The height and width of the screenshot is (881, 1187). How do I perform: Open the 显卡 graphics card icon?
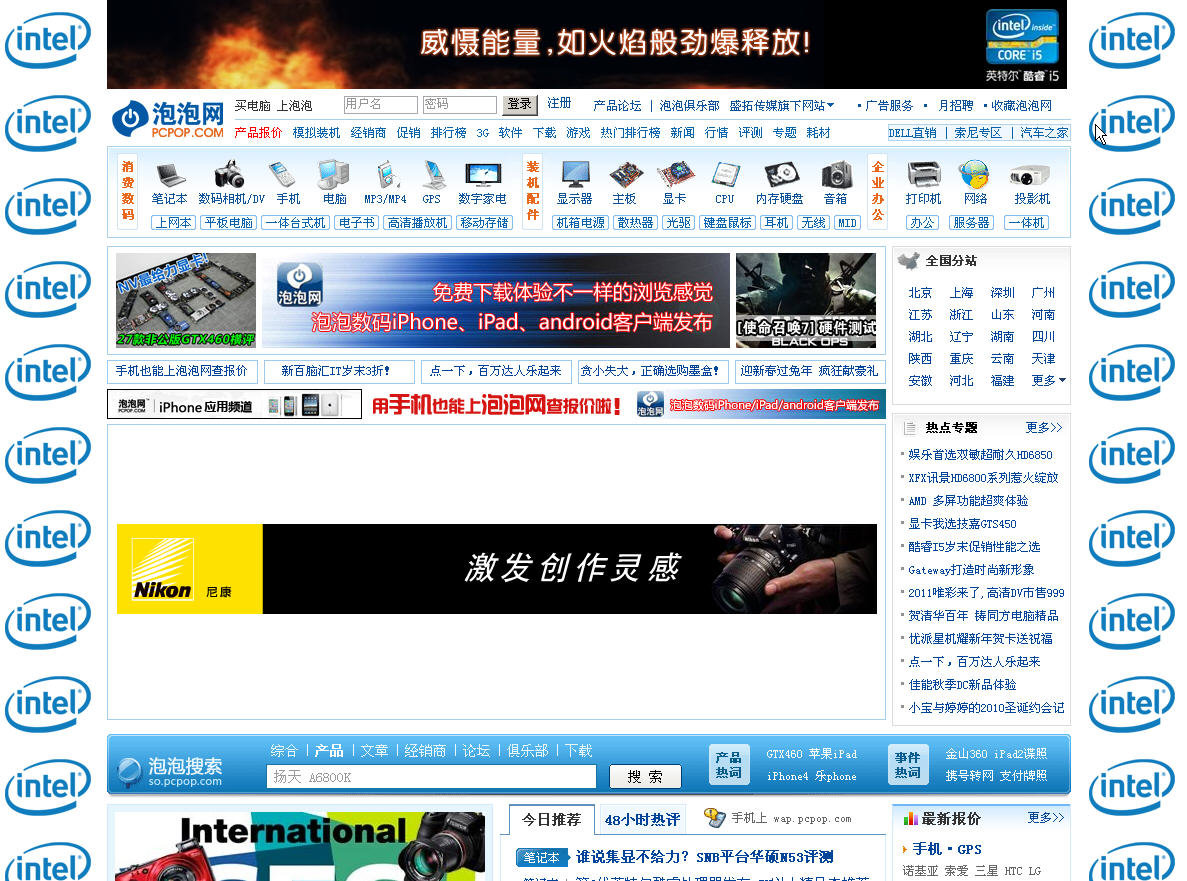(675, 175)
